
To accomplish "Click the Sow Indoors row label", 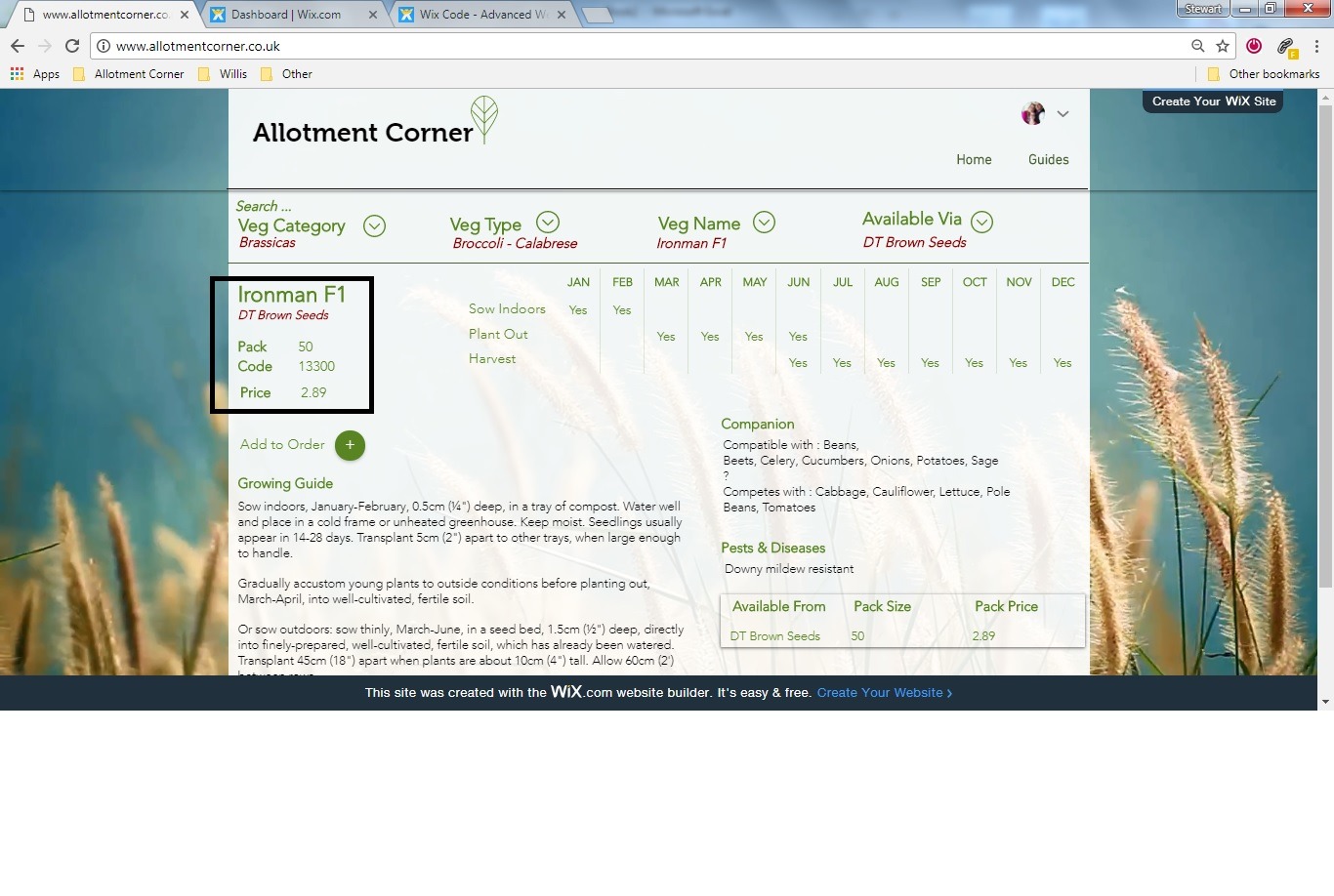I will pyautogui.click(x=507, y=309).
